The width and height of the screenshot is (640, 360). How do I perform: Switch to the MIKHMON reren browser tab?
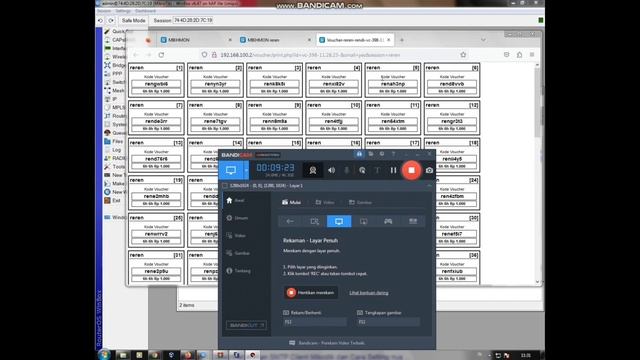pyautogui.click(x=275, y=40)
